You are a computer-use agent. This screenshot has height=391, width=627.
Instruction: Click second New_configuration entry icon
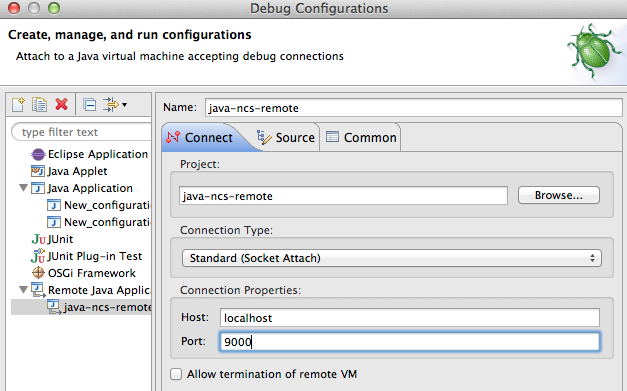(x=54, y=222)
